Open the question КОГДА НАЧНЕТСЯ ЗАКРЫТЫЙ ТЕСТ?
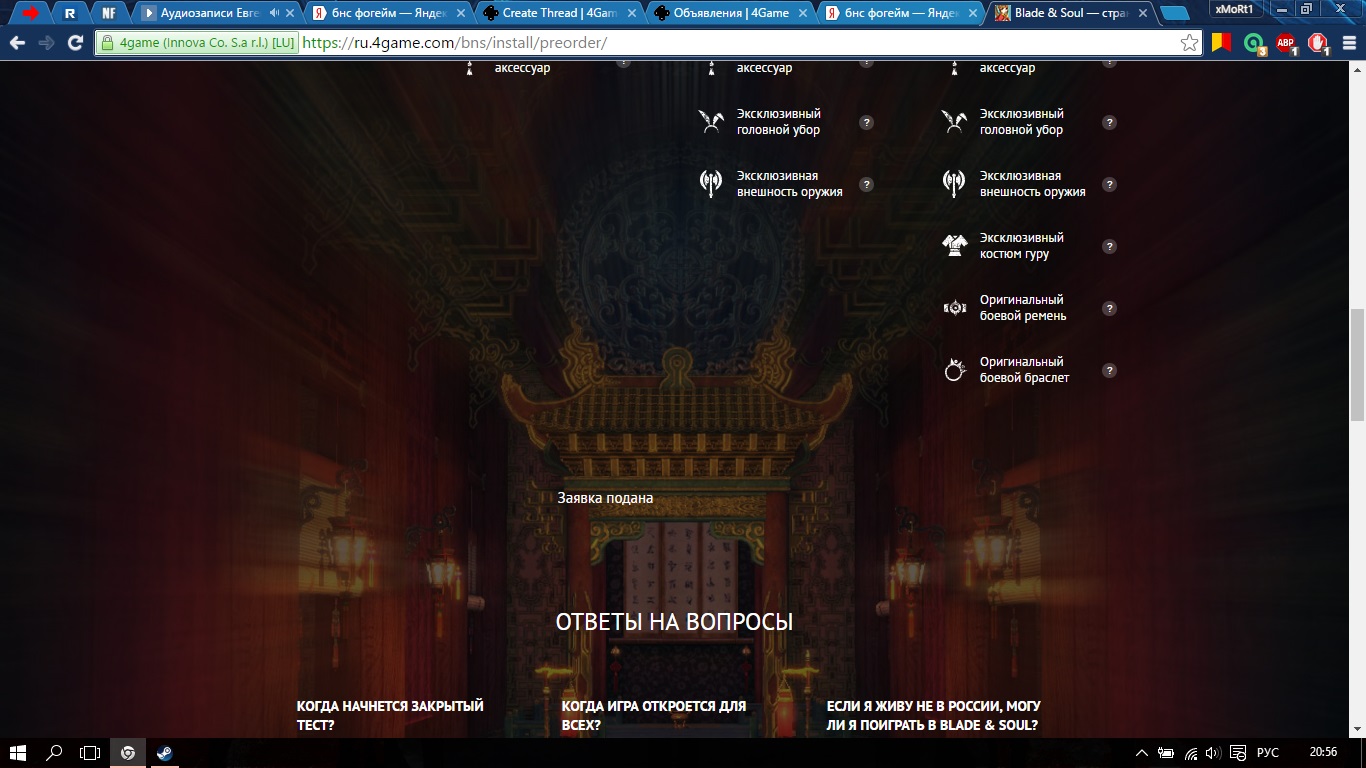Screen dimensions: 1366x768 point(390,715)
